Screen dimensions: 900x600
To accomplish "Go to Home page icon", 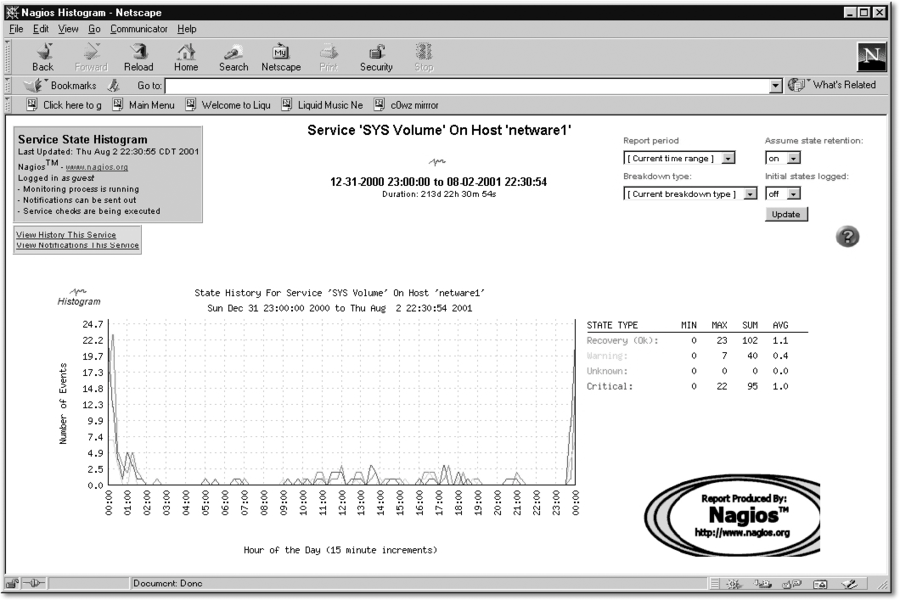I will pos(186,52).
